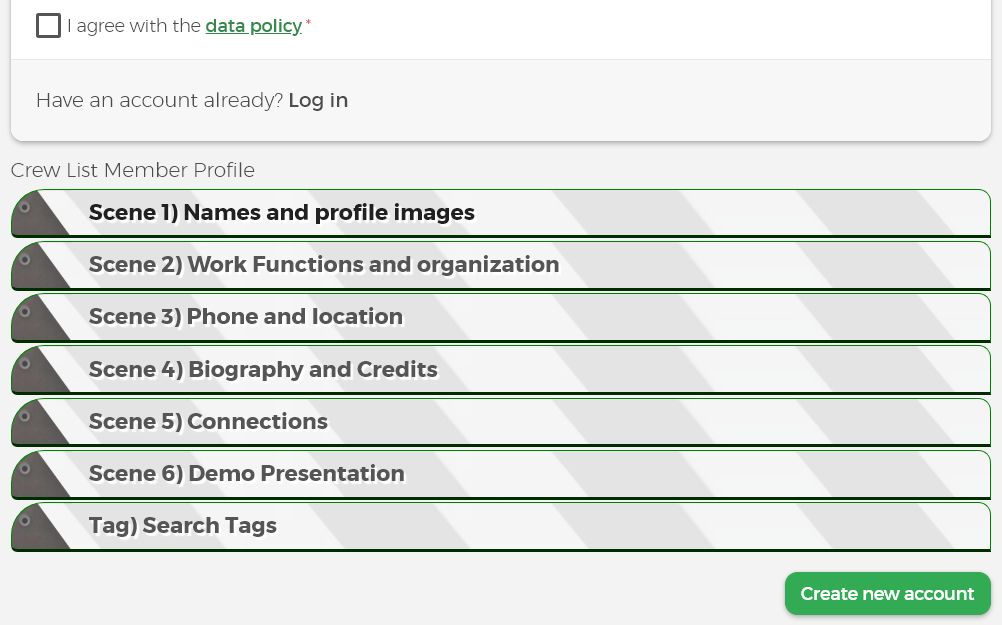This screenshot has height=625, width=1002.
Task: Enable the data policy agreement checkbox
Action: tap(48, 25)
